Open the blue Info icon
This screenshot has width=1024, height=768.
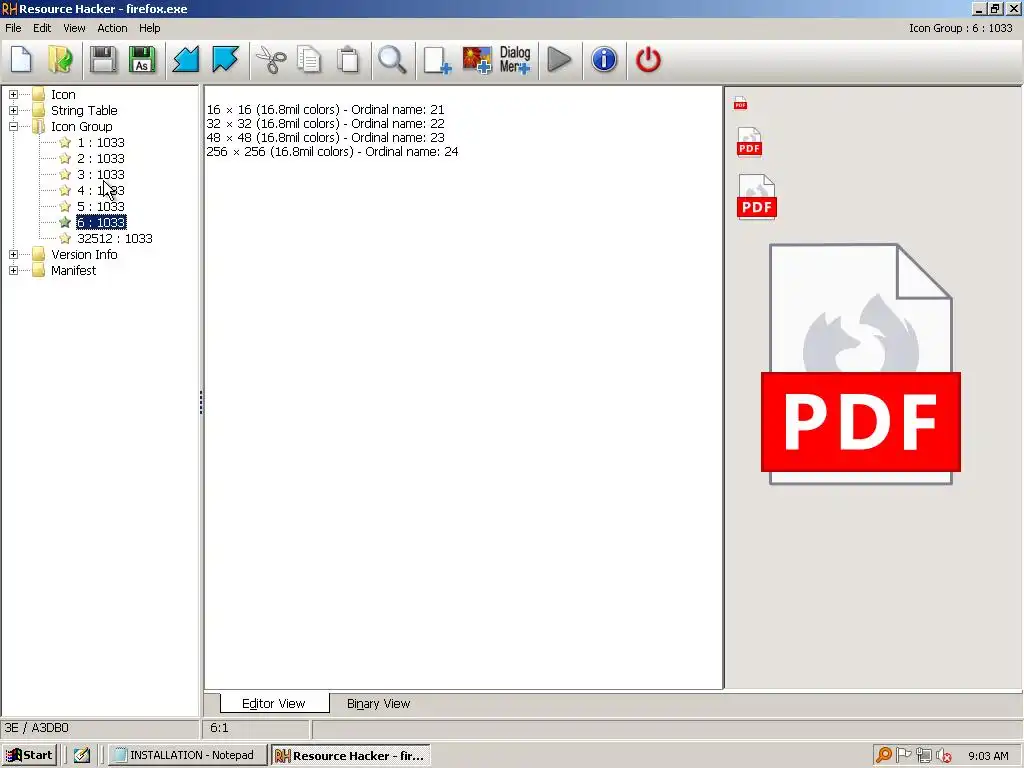pyautogui.click(x=604, y=60)
